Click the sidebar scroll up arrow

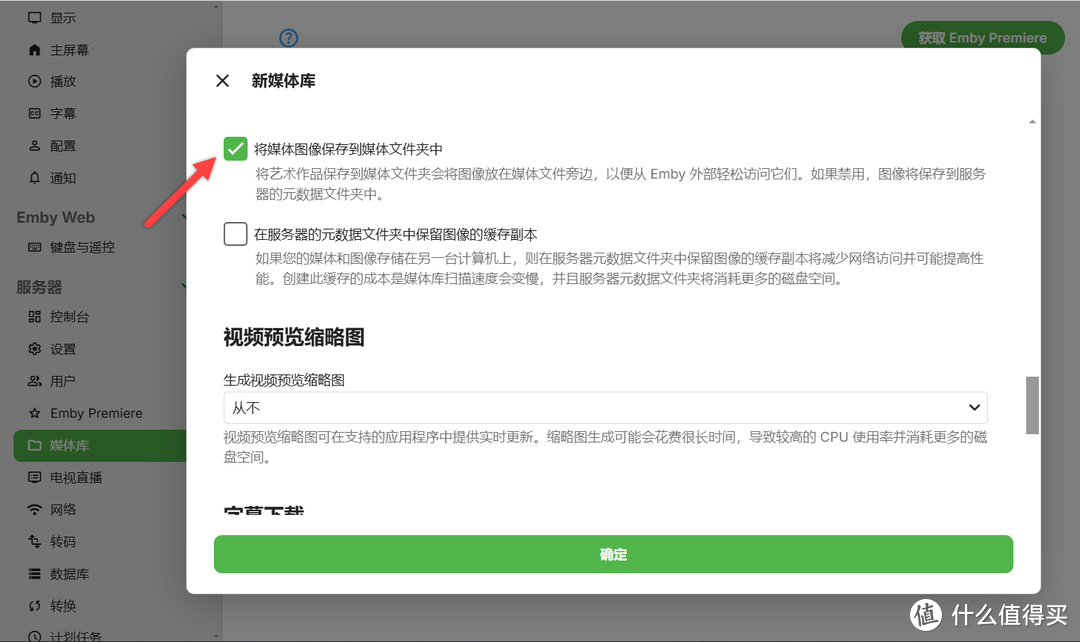[216, 6]
